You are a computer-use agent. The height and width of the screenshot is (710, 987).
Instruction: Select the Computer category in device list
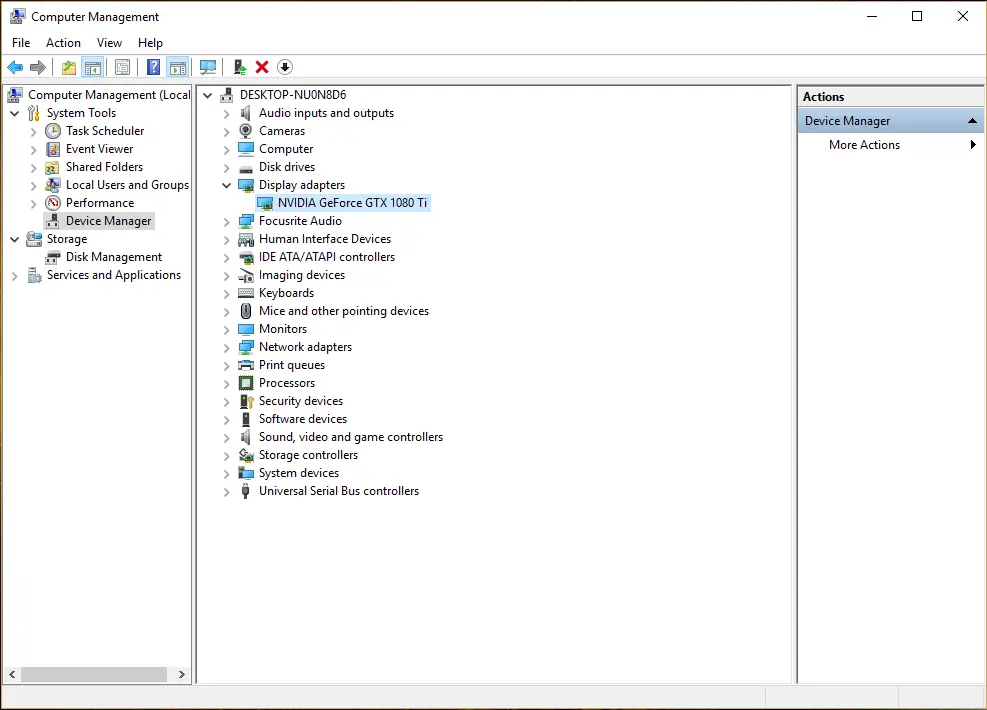286,149
